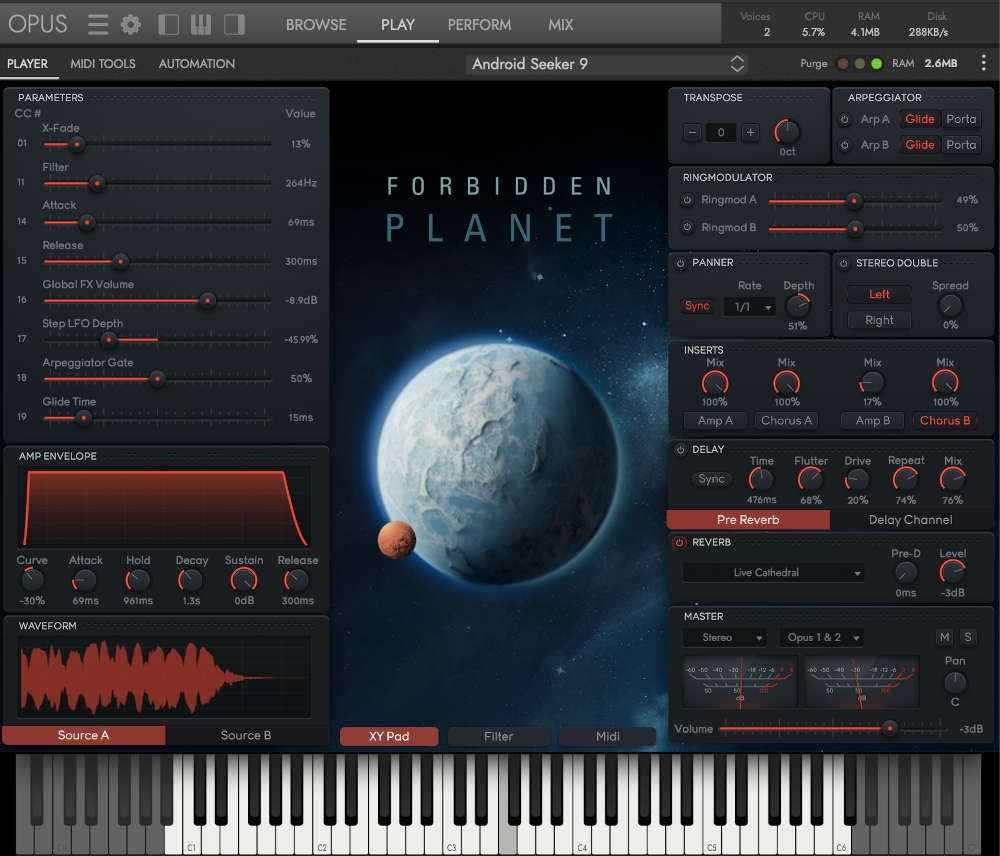Open the settings gear icon
The height and width of the screenshot is (856, 1000).
click(130, 24)
